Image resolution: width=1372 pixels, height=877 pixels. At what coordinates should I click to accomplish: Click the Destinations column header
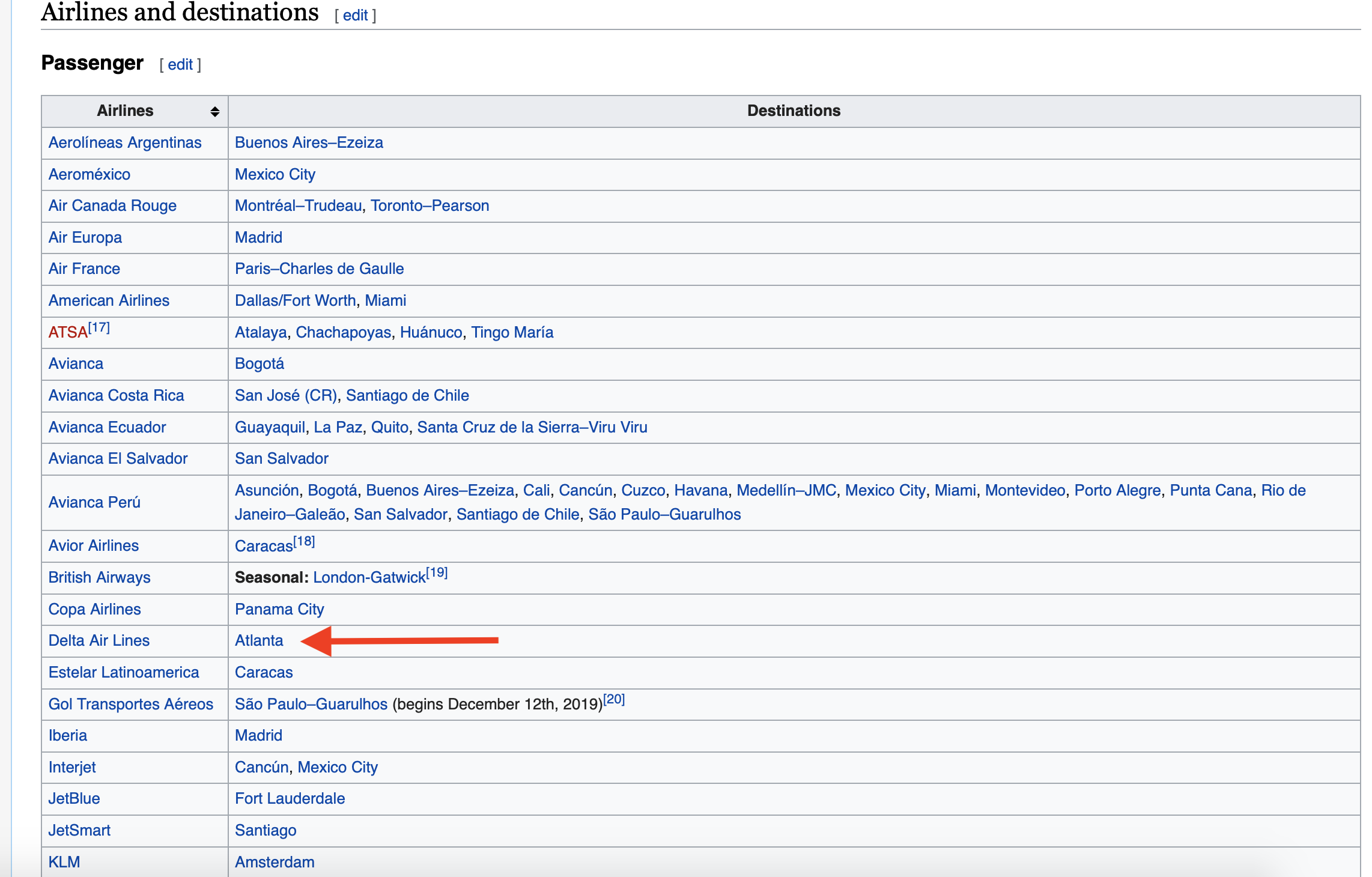(x=793, y=111)
